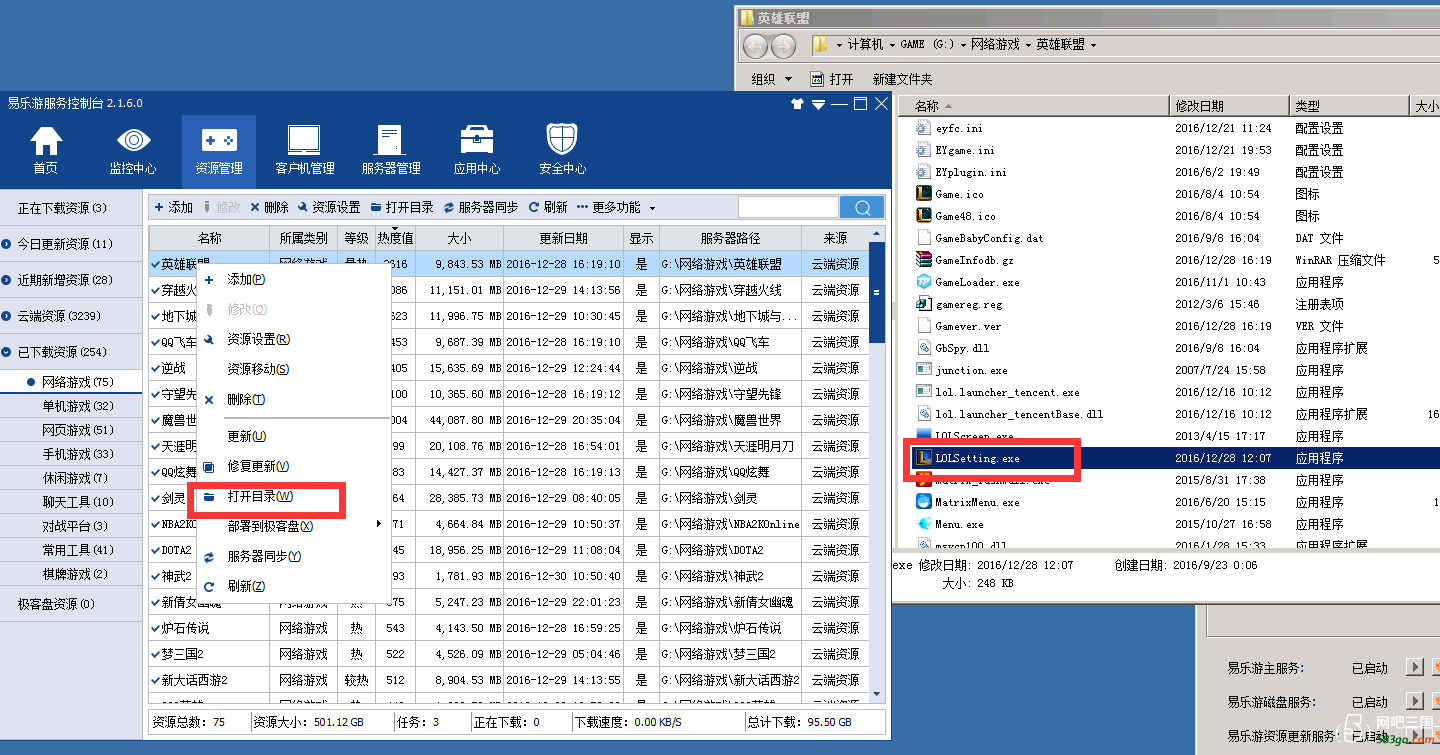
Task: Open 监控中心 eye icon
Action: [x=133, y=150]
